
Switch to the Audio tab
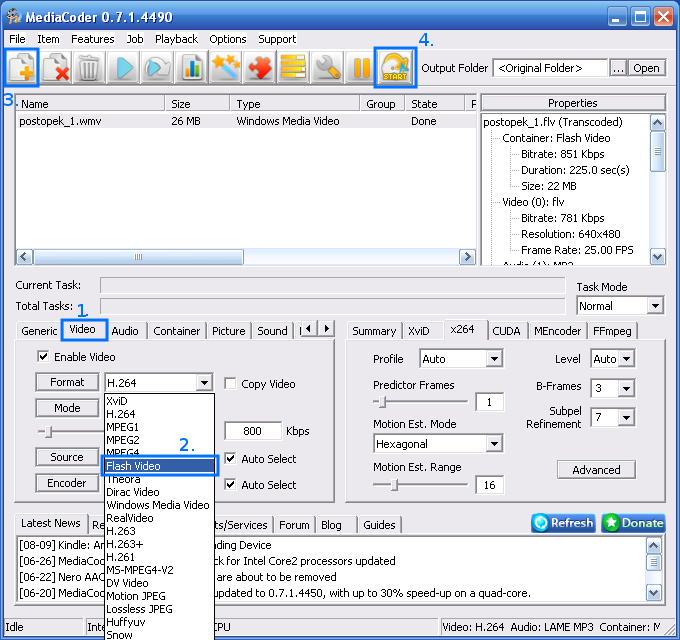pos(125,331)
